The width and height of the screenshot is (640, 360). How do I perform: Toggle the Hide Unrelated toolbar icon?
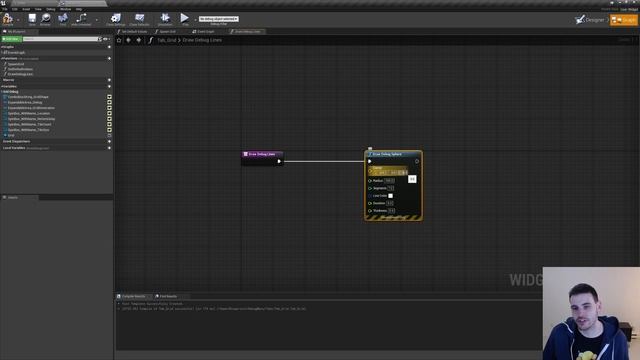pos(81,18)
